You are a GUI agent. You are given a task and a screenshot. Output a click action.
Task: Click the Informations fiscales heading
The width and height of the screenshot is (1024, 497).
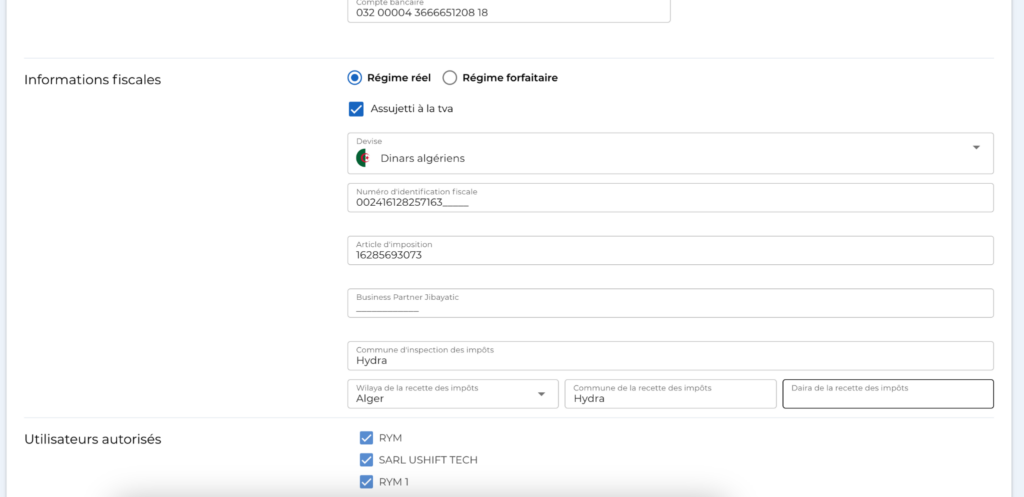pyautogui.click(x=92, y=80)
